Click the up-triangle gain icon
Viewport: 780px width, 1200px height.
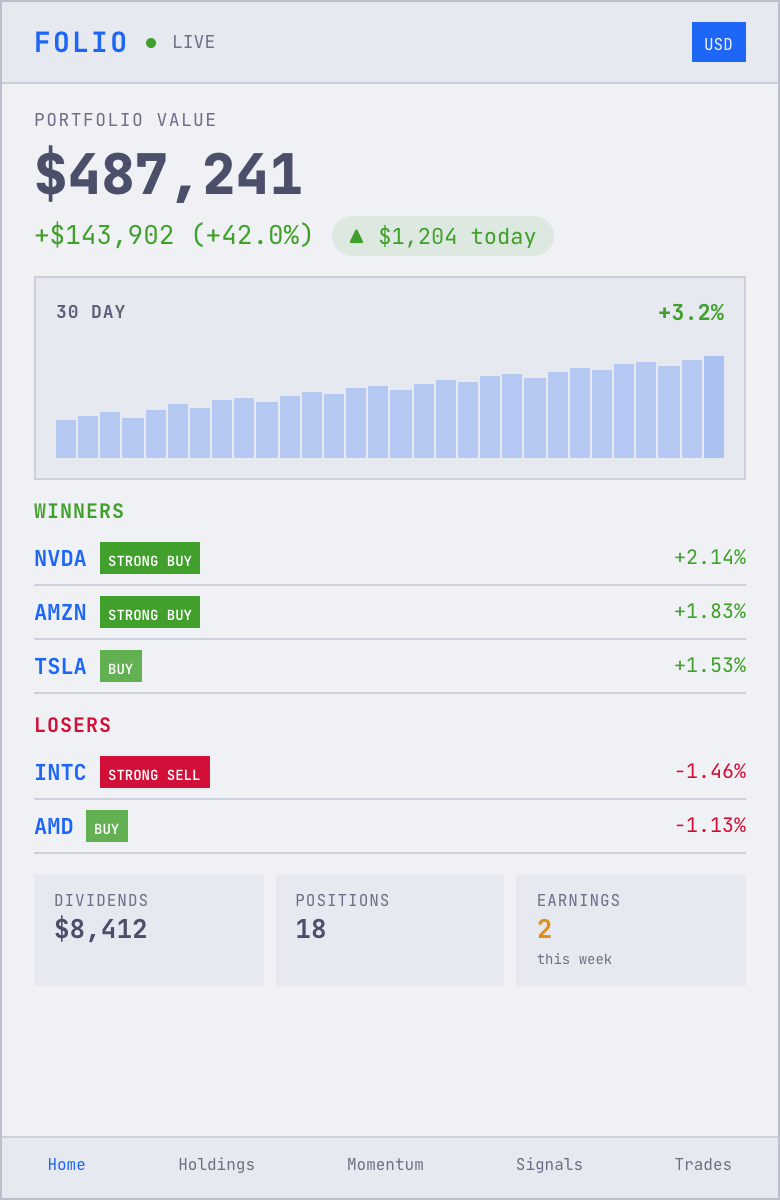pos(356,236)
